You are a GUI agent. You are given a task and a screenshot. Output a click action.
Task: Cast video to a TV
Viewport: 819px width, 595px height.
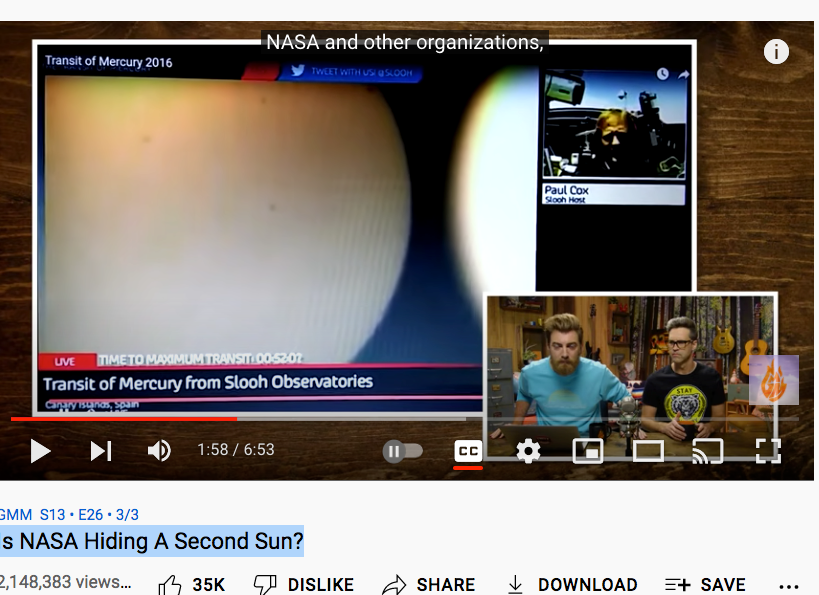pos(708,451)
